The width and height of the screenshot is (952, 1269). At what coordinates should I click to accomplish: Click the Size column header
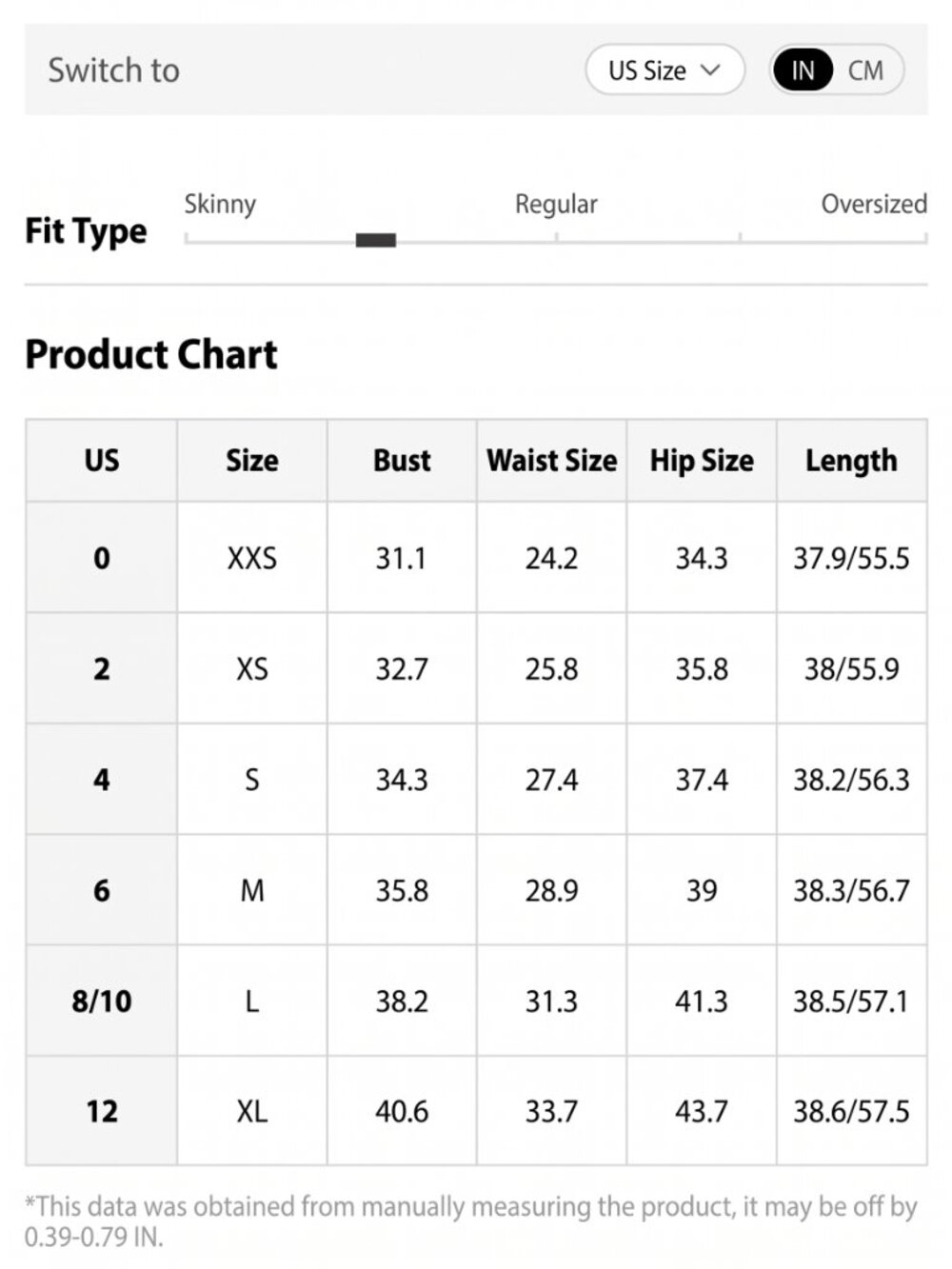[252, 461]
